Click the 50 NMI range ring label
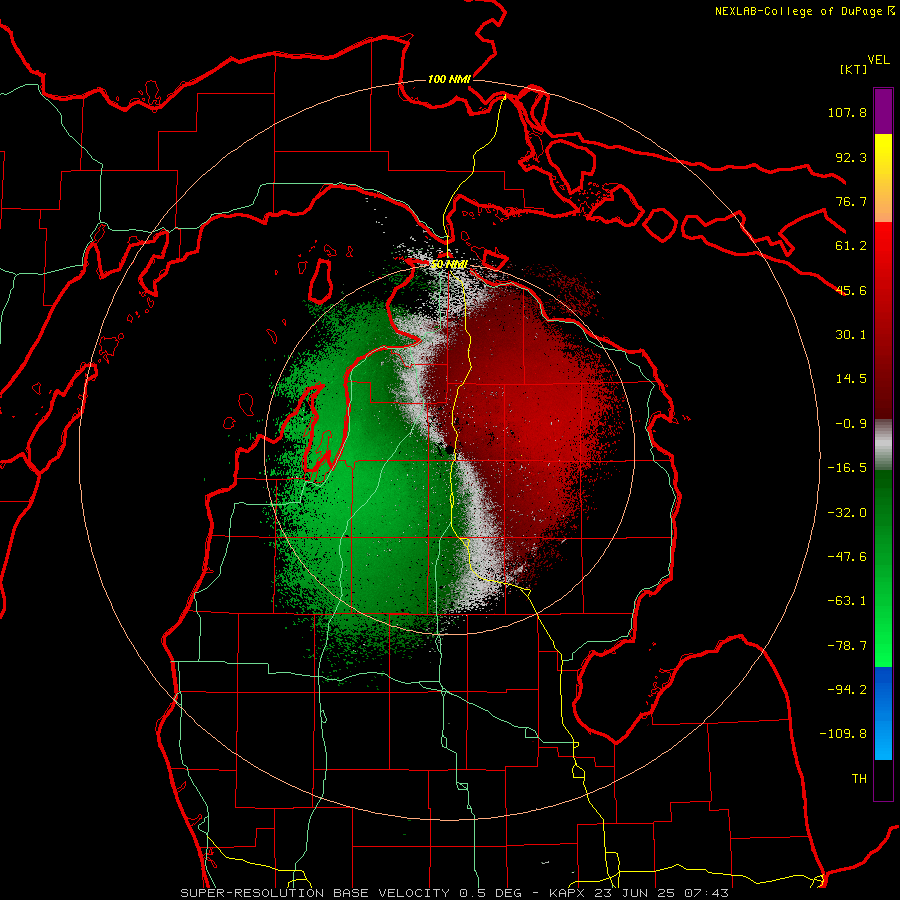 449,265
